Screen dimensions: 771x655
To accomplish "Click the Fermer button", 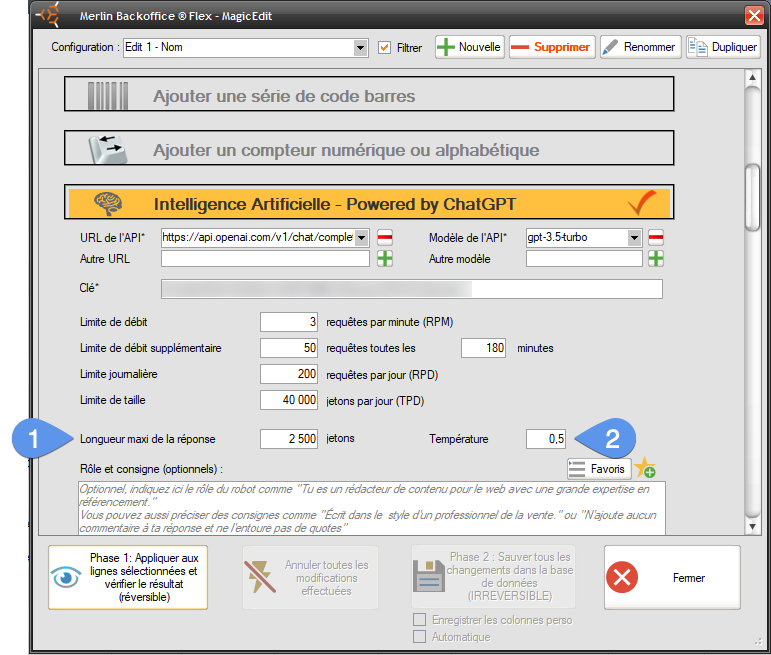I will click(672, 577).
